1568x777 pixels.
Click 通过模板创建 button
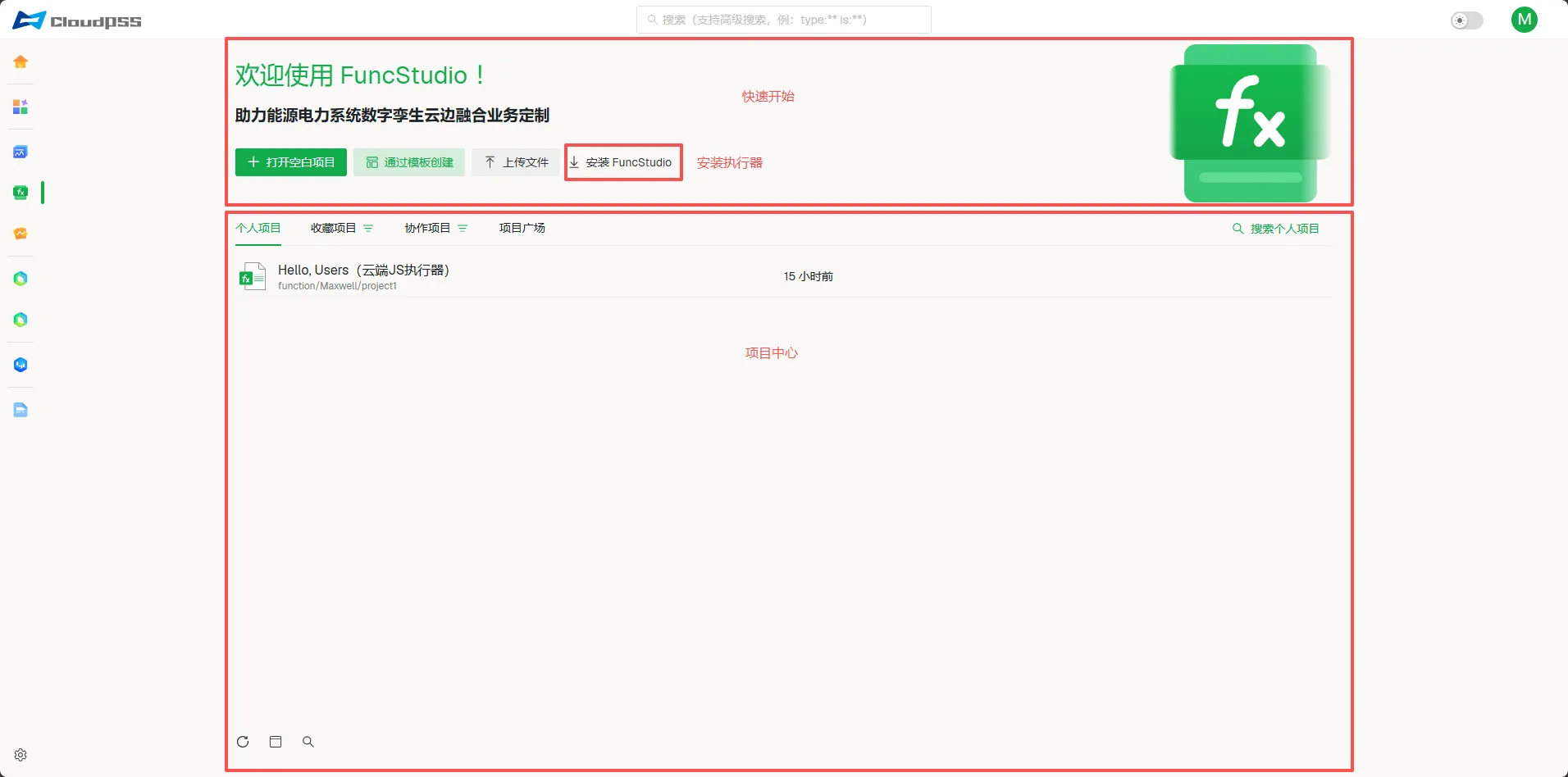[x=409, y=162]
